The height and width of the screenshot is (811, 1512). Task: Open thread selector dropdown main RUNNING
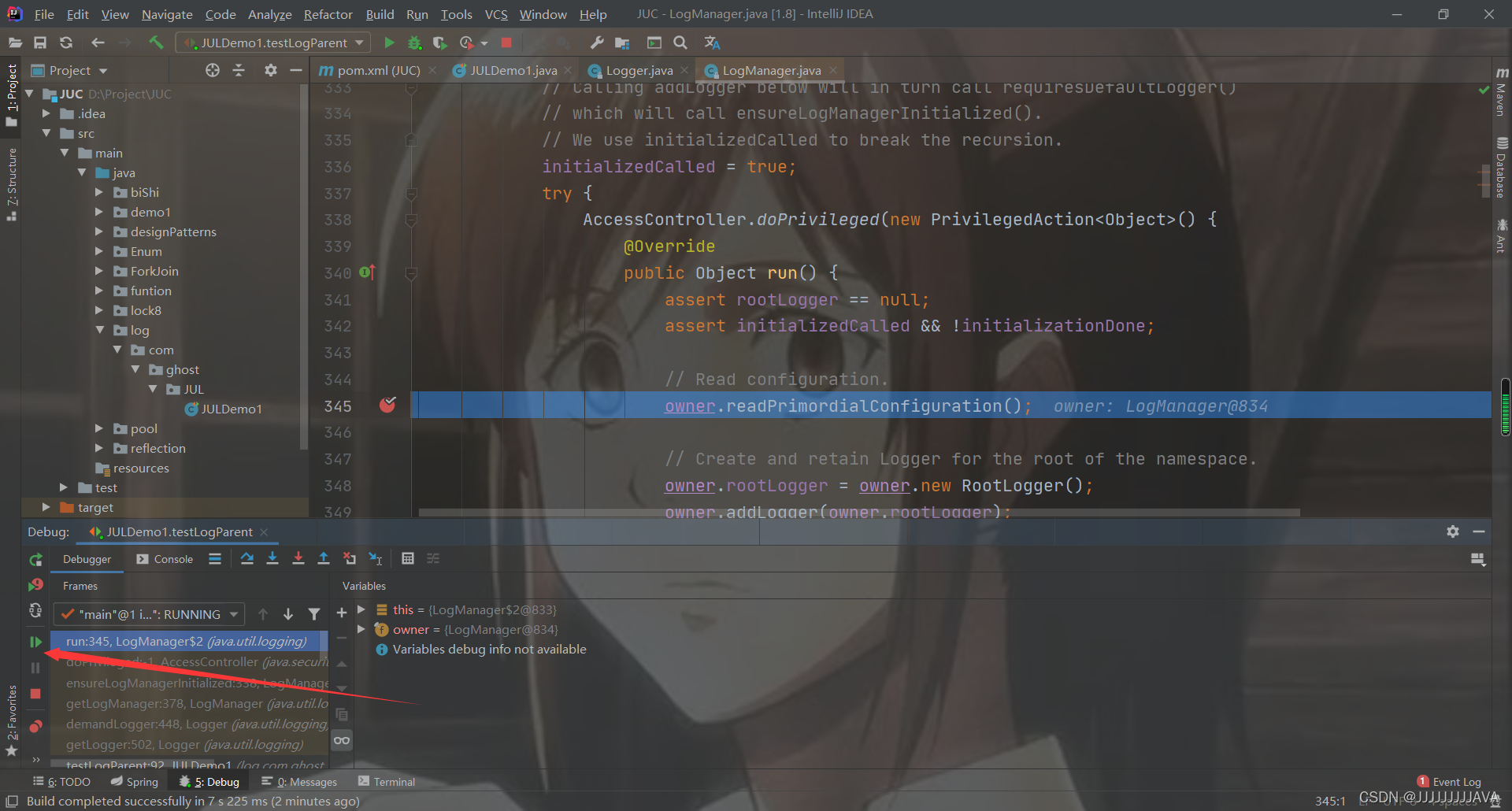pos(149,614)
